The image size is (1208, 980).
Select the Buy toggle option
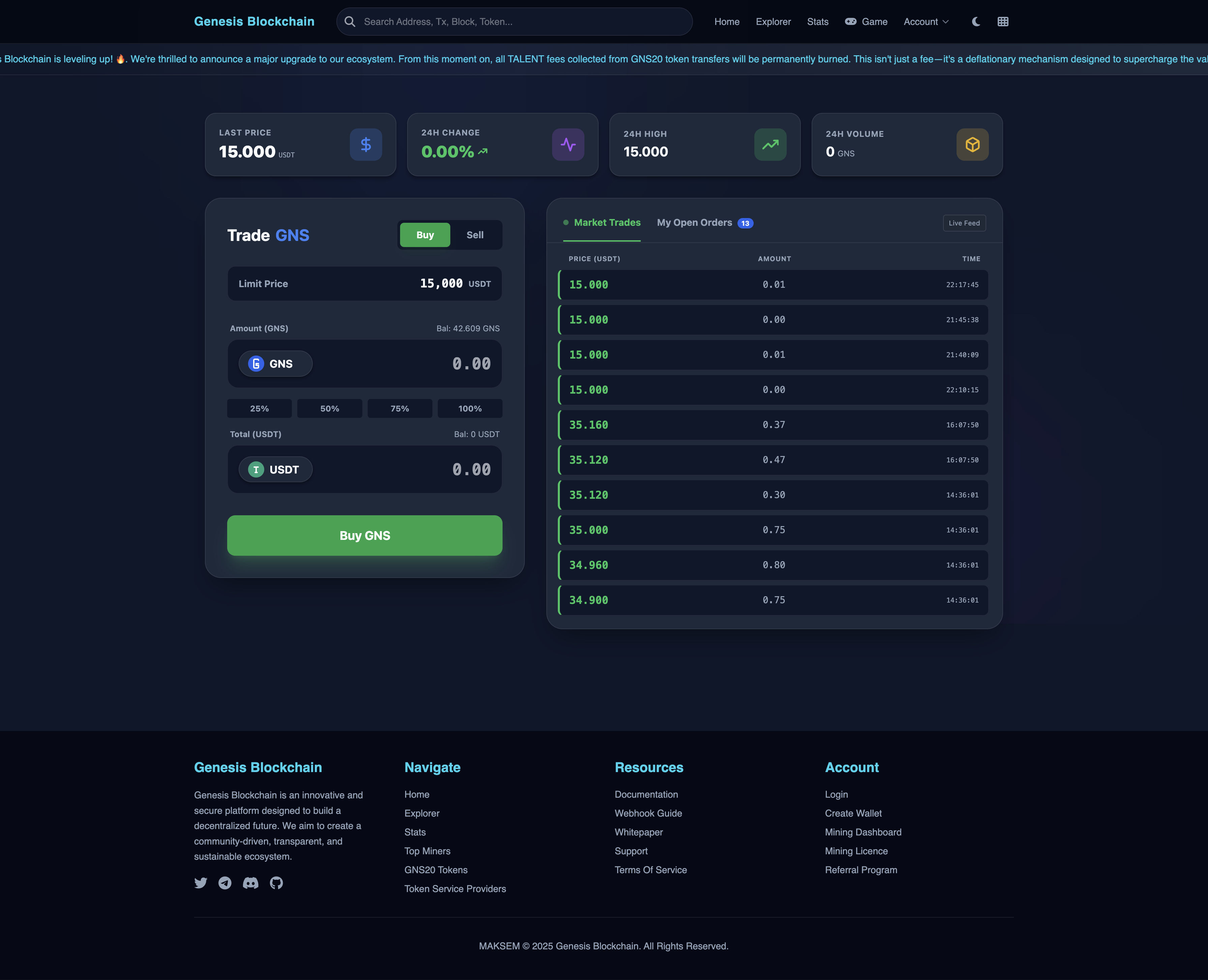(x=425, y=235)
